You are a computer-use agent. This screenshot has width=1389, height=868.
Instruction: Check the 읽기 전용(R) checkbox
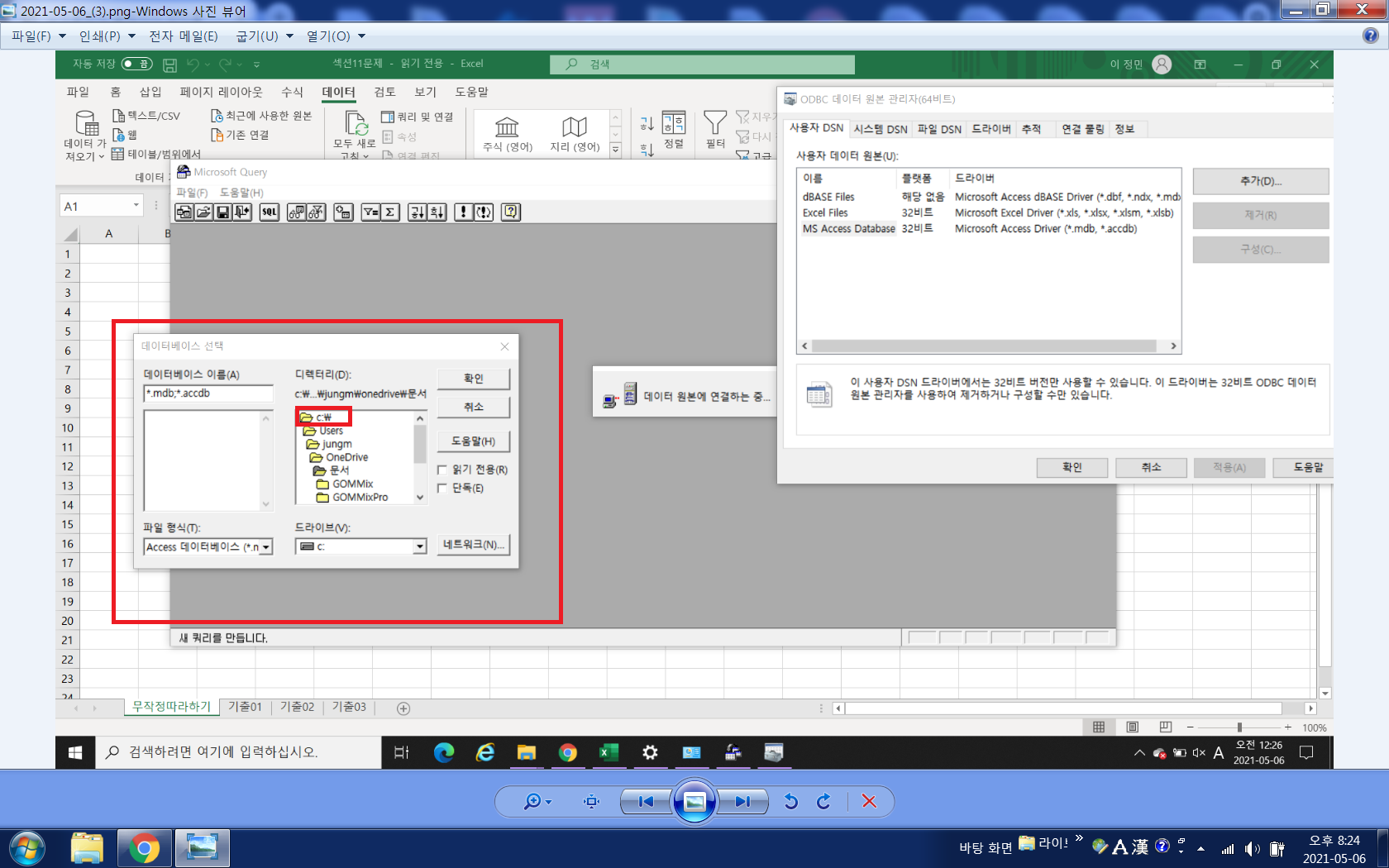click(442, 470)
